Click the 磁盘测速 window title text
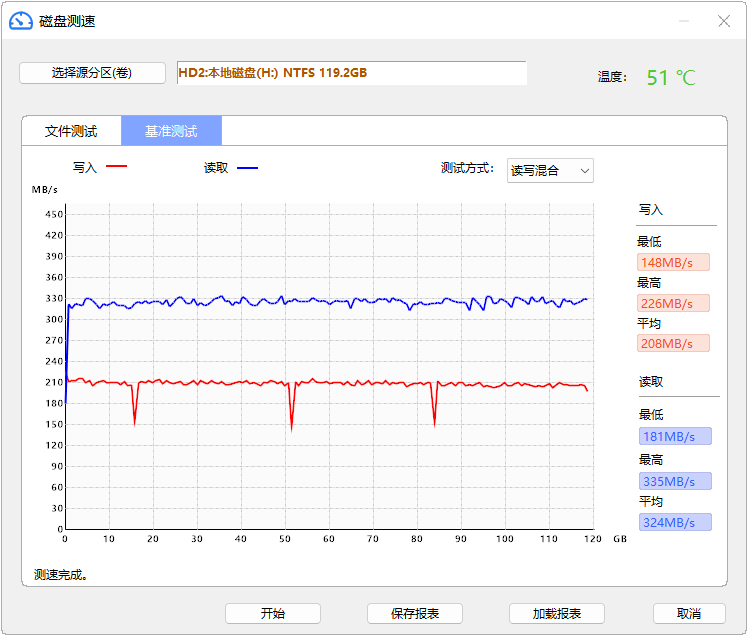Screen dimensions: 748x636 coord(67,21)
